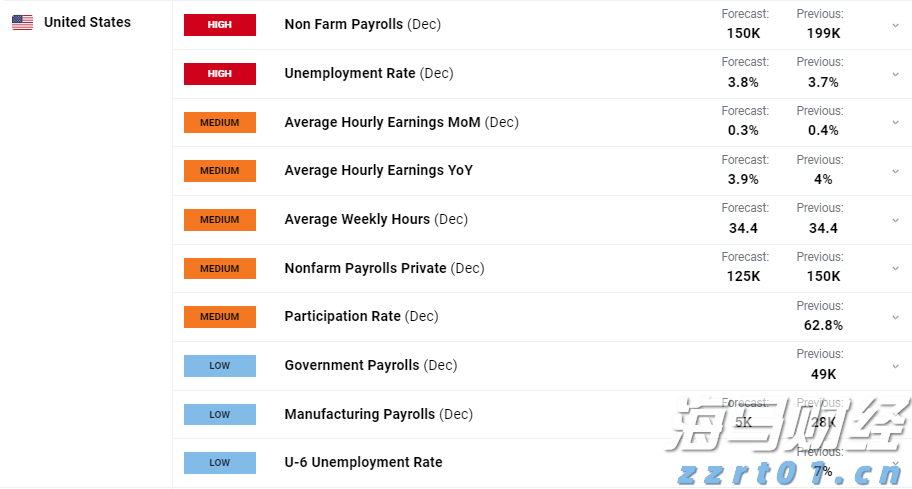Click HIGH impact badge for Non Farm Payrolls

coord(220,25)
